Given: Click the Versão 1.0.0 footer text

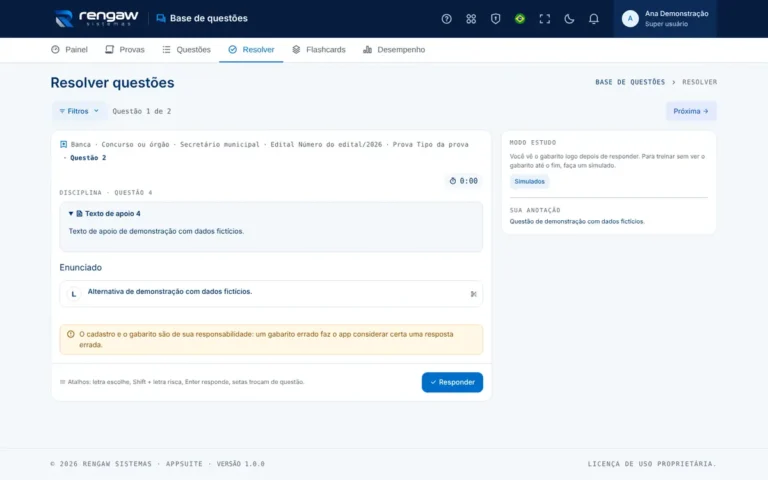Looking at the screenshot, I should (240, 464).
